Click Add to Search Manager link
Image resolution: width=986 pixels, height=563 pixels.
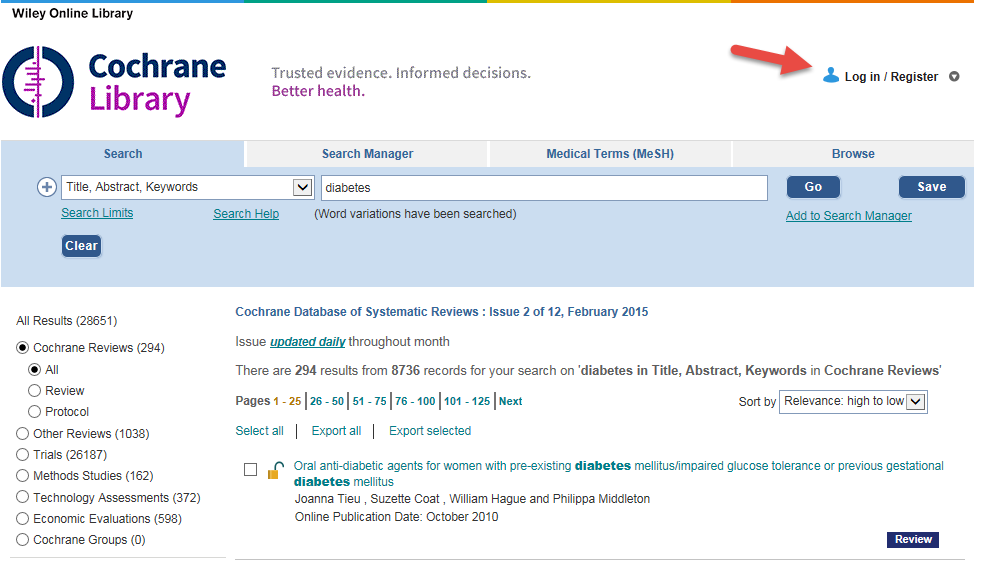848,216
